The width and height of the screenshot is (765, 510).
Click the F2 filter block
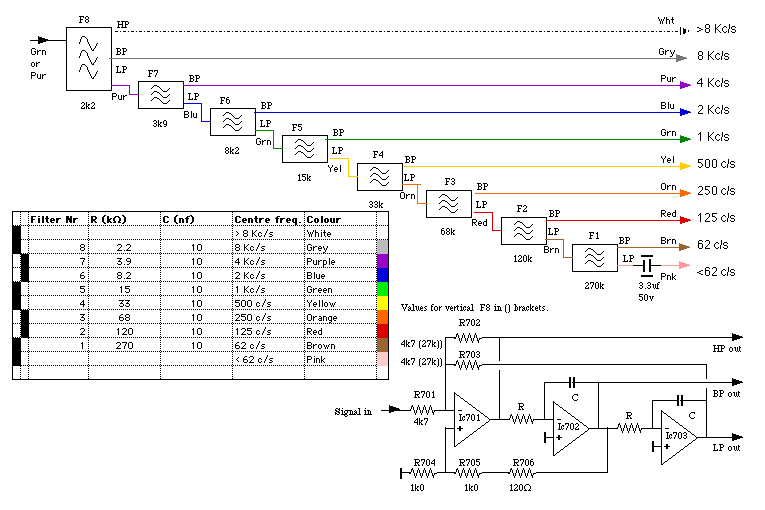coord(521,231)
